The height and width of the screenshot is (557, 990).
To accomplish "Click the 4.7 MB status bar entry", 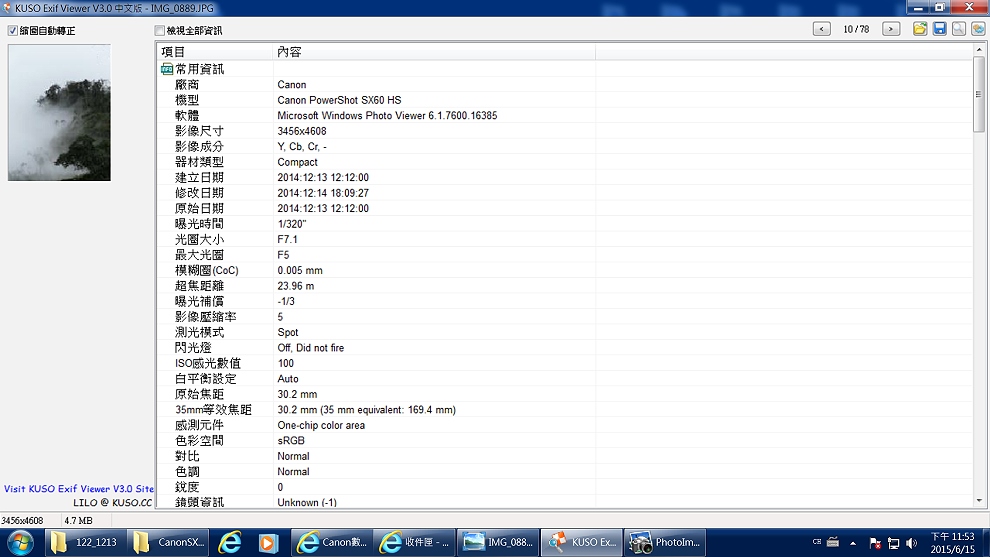I will pyautogui.click(x=78, y=520).
